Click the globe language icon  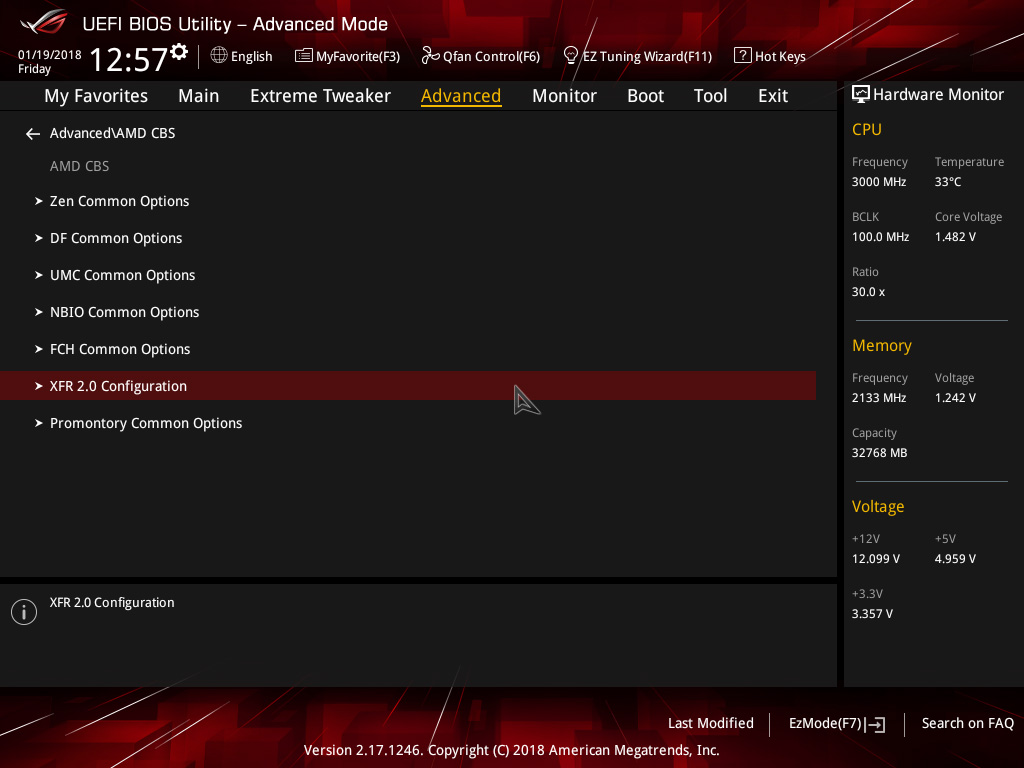click(219, 56)
